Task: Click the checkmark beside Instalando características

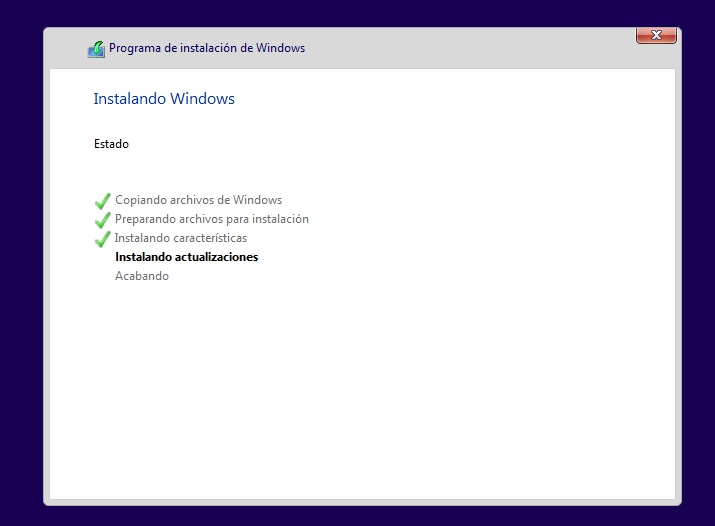Action: coord(103,239)
